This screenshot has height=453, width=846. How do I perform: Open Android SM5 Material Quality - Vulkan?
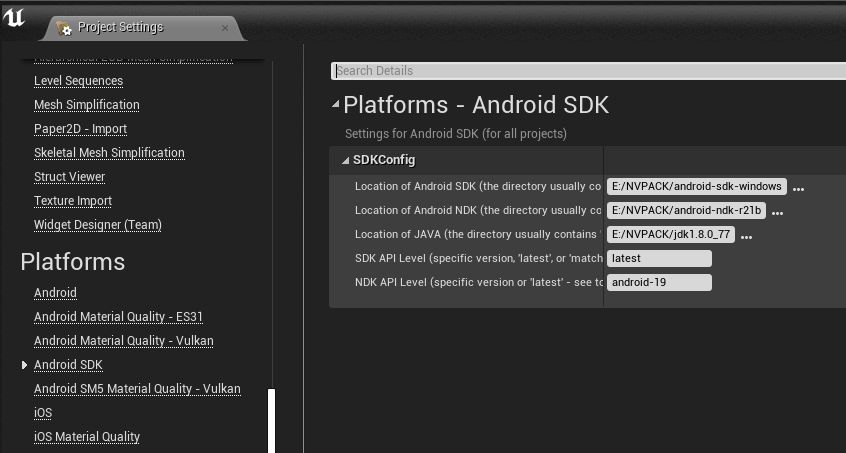tap(137, 389)
